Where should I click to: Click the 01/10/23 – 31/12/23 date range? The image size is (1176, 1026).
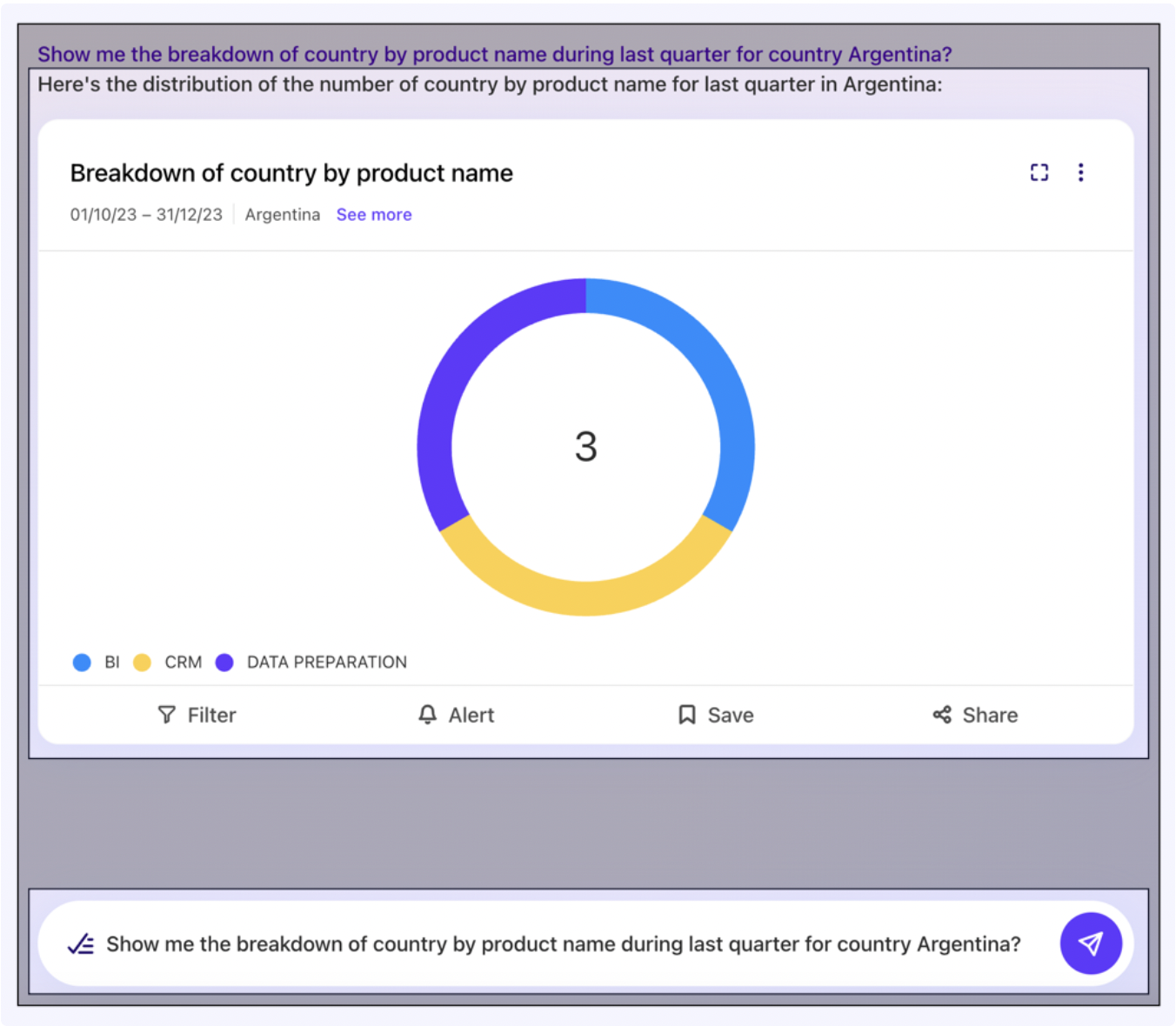click(146, 215)
